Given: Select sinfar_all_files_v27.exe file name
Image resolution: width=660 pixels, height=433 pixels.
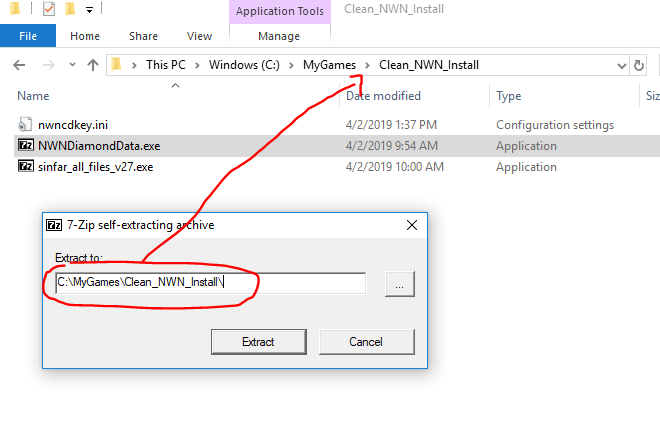Looking at the screenshot, I should (96, 167).
